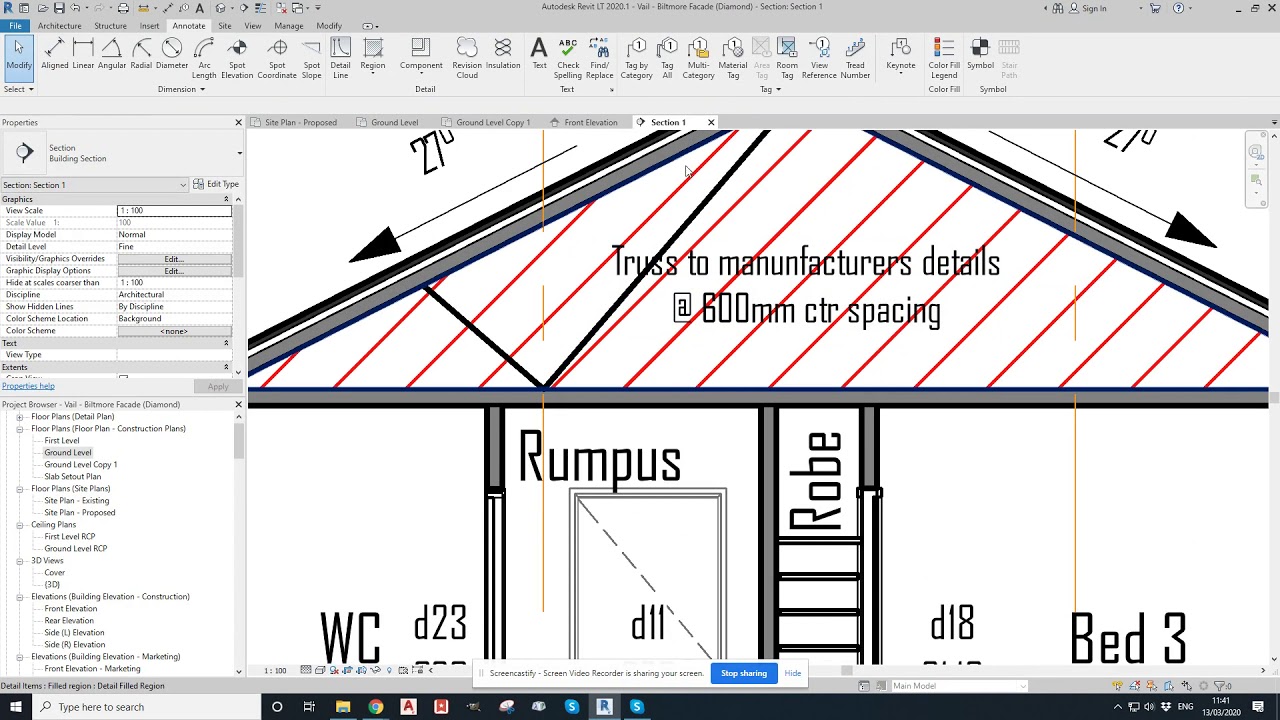Select the Material Tag tool
This screenshot has height=720, width=1280.
733,58
